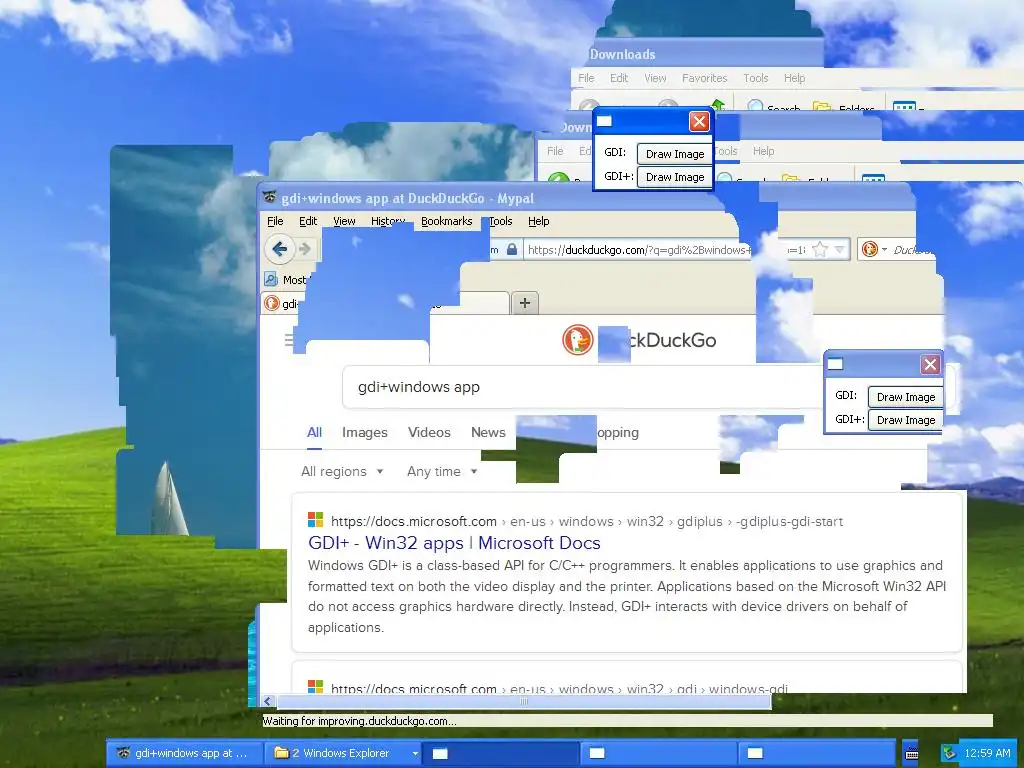Open the GDI+ - Win32 apps Microsoft Docs link
This screenshot has height=768, width=1024.
pos(454,543)
